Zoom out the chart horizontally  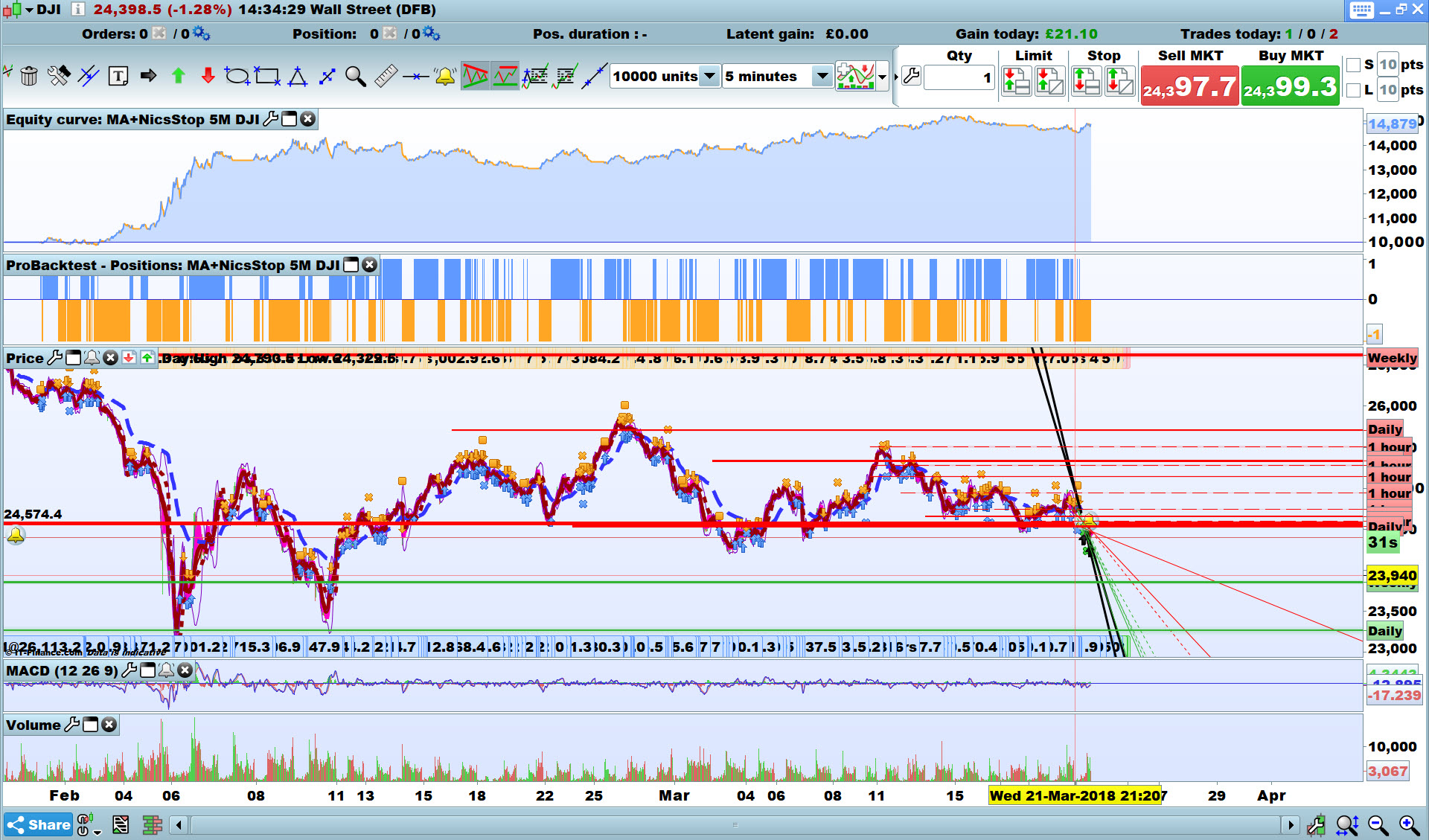pyautogui.click(x=1378, y=824)
